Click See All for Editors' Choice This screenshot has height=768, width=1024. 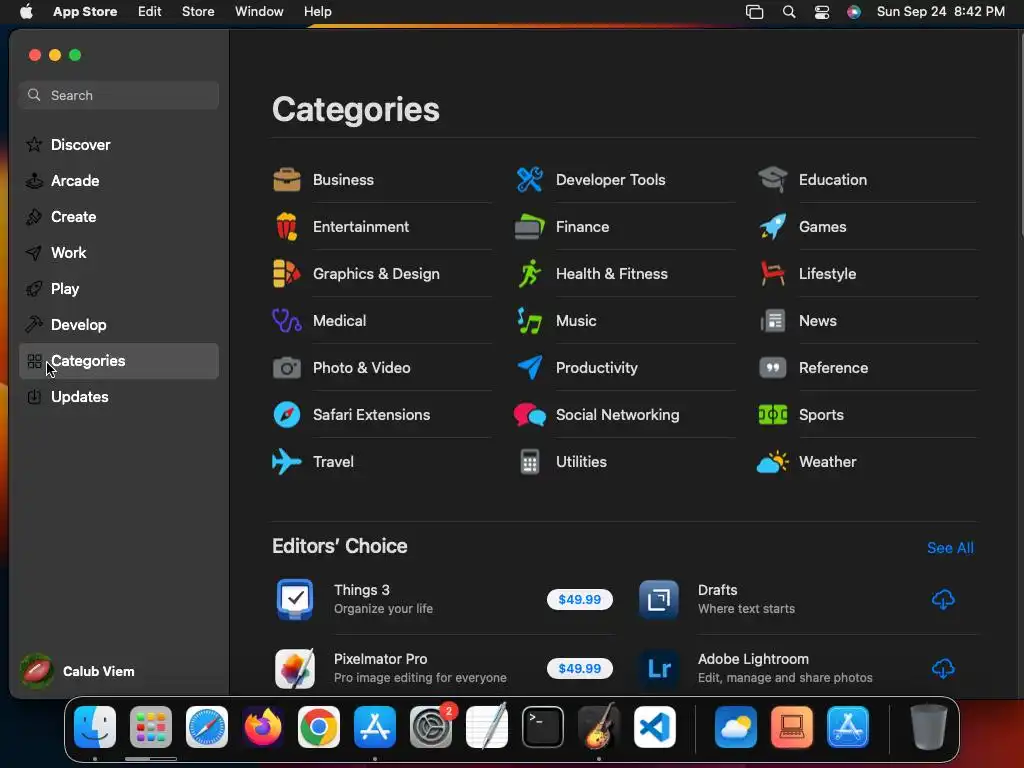tap(950, 548)
